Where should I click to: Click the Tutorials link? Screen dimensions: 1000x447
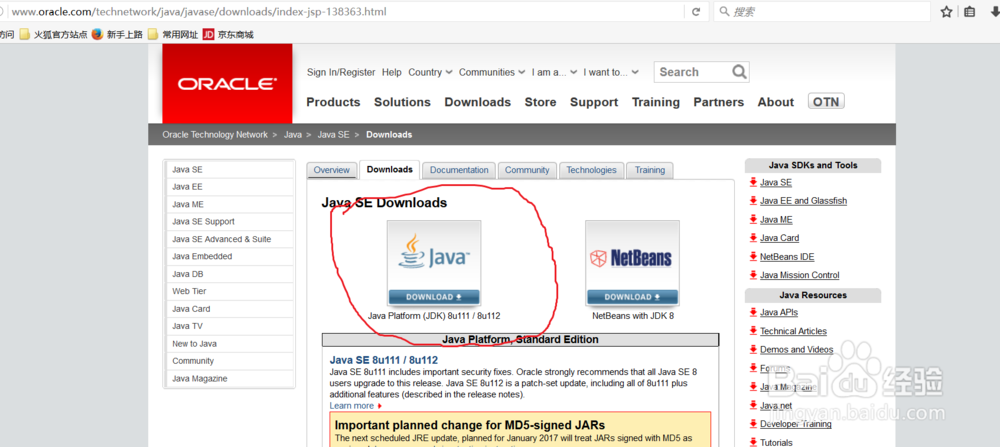pos(776,443)
